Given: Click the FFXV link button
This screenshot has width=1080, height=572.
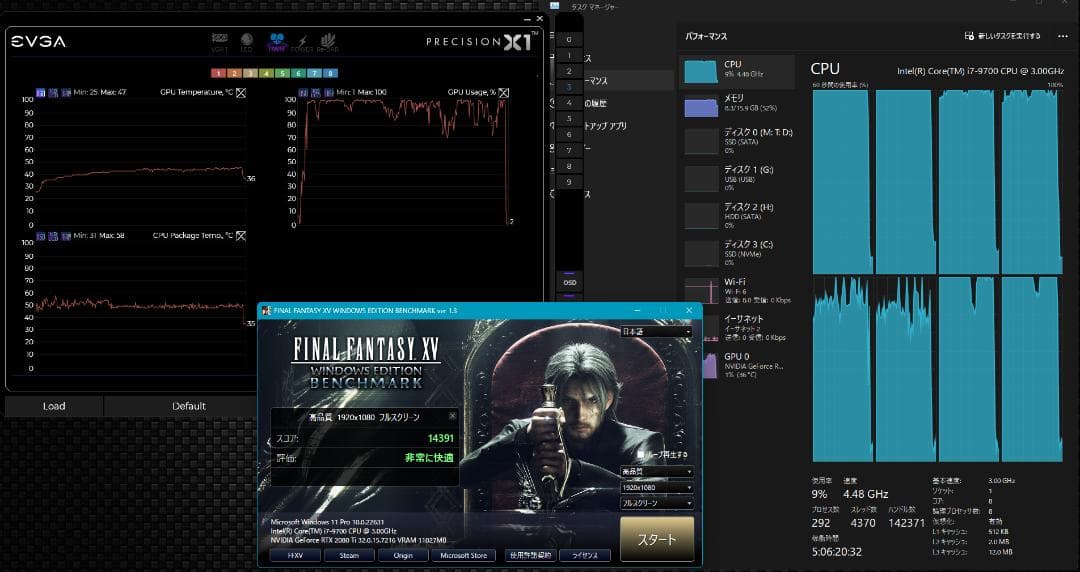Looking at the screenshot, I should [294, 555].
